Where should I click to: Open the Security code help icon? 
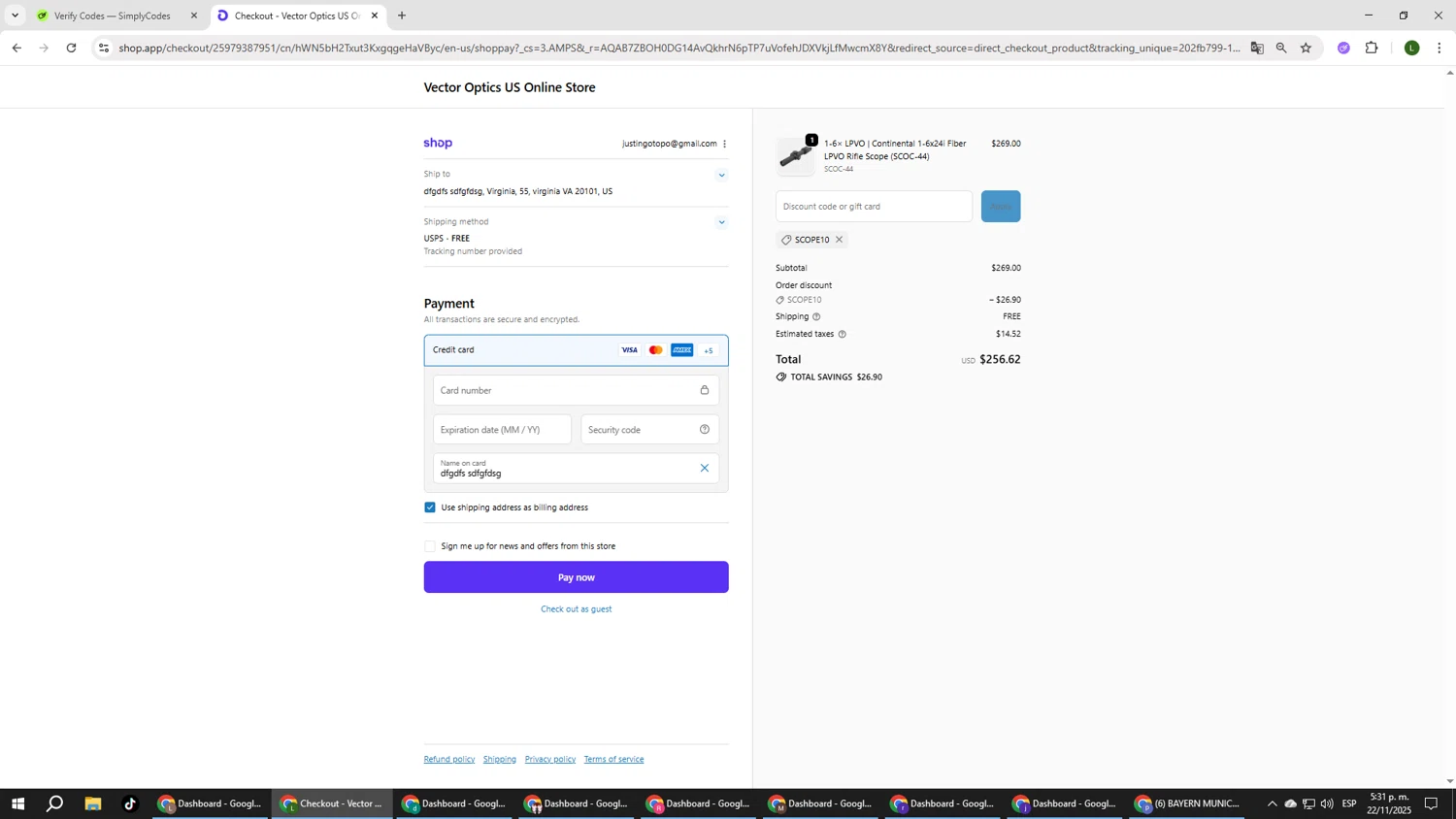pyautogui.click(x=705, y=429)
